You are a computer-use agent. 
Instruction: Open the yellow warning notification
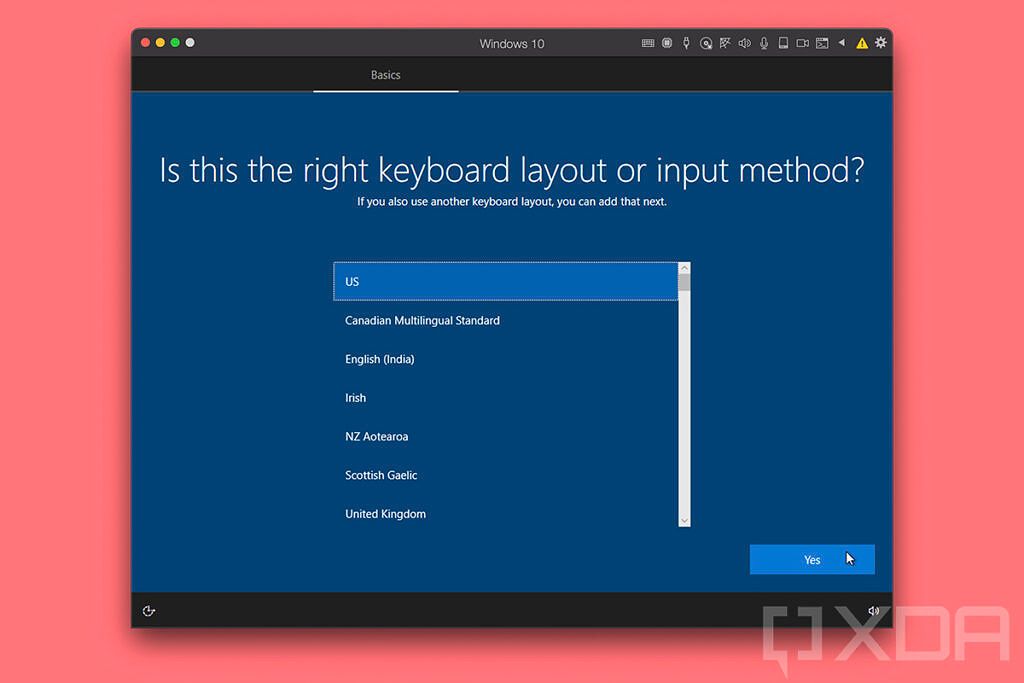point(861,43)
